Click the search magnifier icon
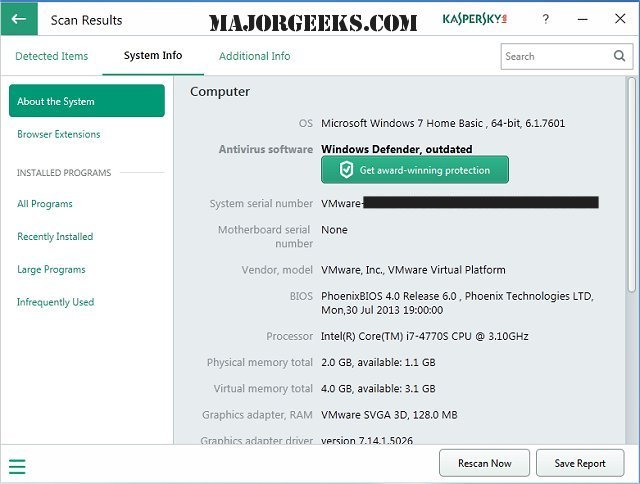The height and width of the screenshot is (484, 640). (619, 56)
